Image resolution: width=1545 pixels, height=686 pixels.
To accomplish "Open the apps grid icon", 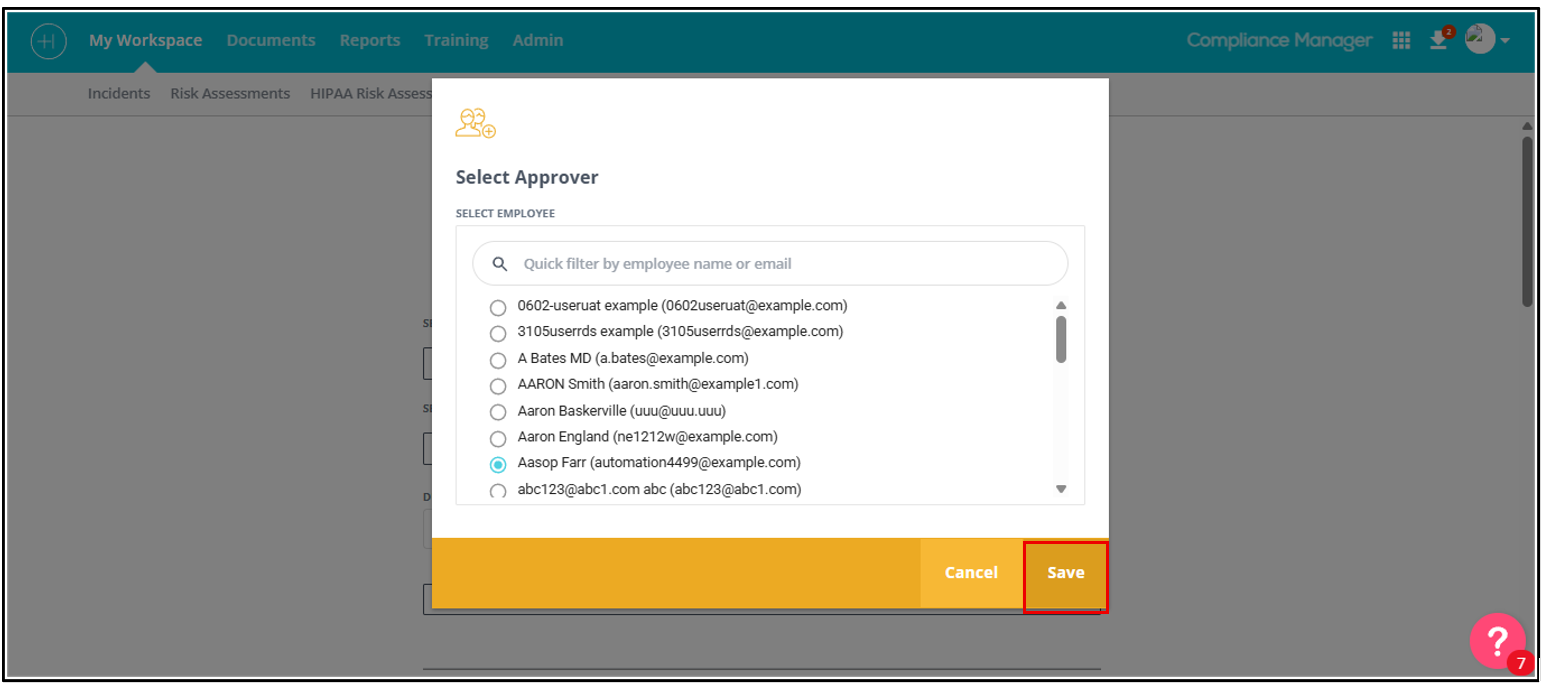I will coord(1401,40).
